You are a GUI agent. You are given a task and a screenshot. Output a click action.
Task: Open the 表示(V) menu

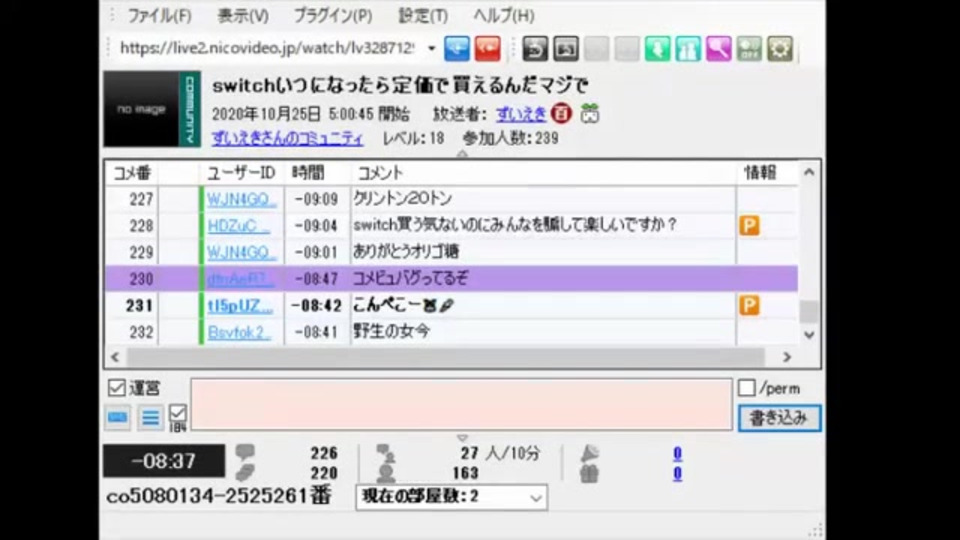(243, 16)
